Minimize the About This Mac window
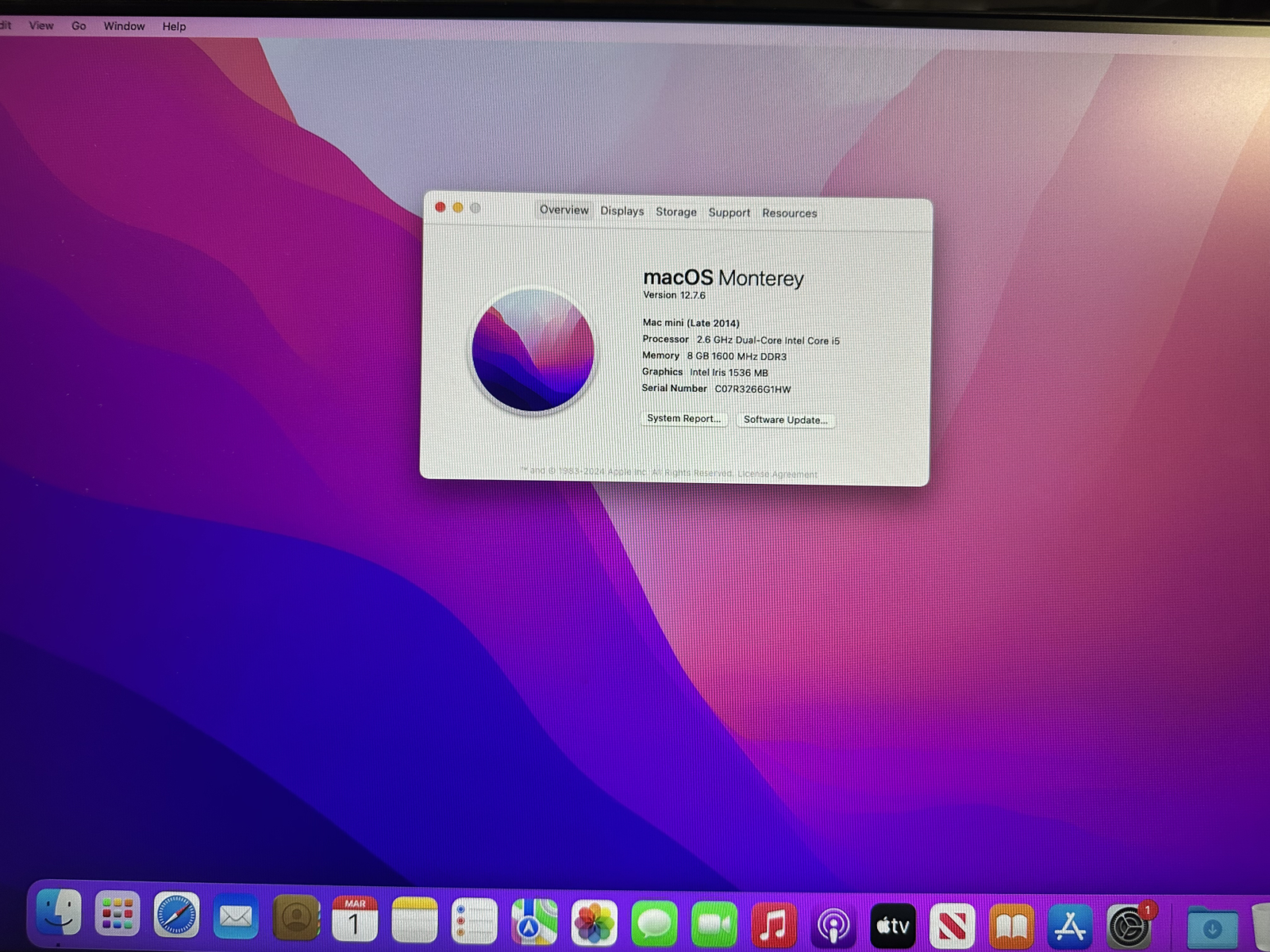Image resolution: width=1270 pixels, height=952 pixels. [458, 208]
